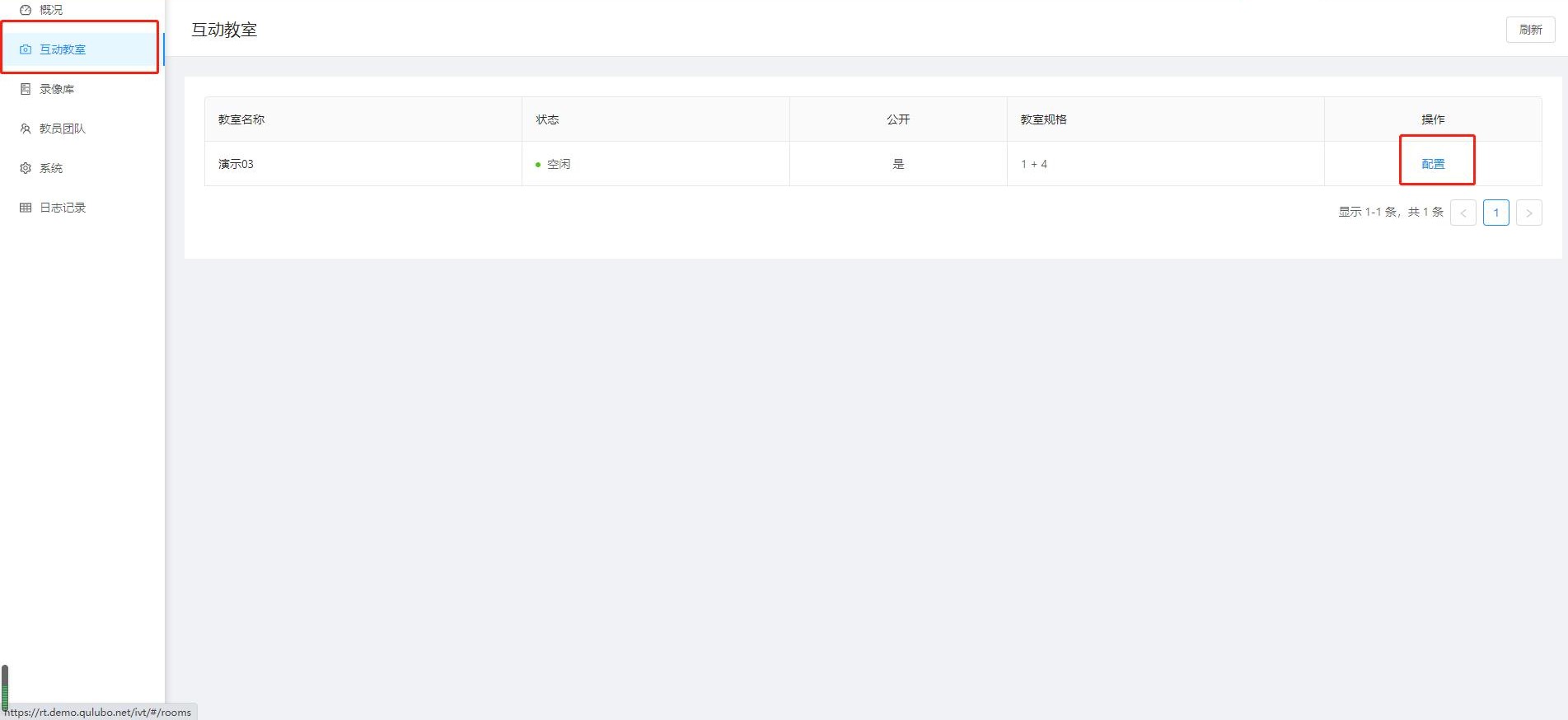Click the 配置 link for 演示03
This screenshot has height=720, width=1568.
[1433, 164]
